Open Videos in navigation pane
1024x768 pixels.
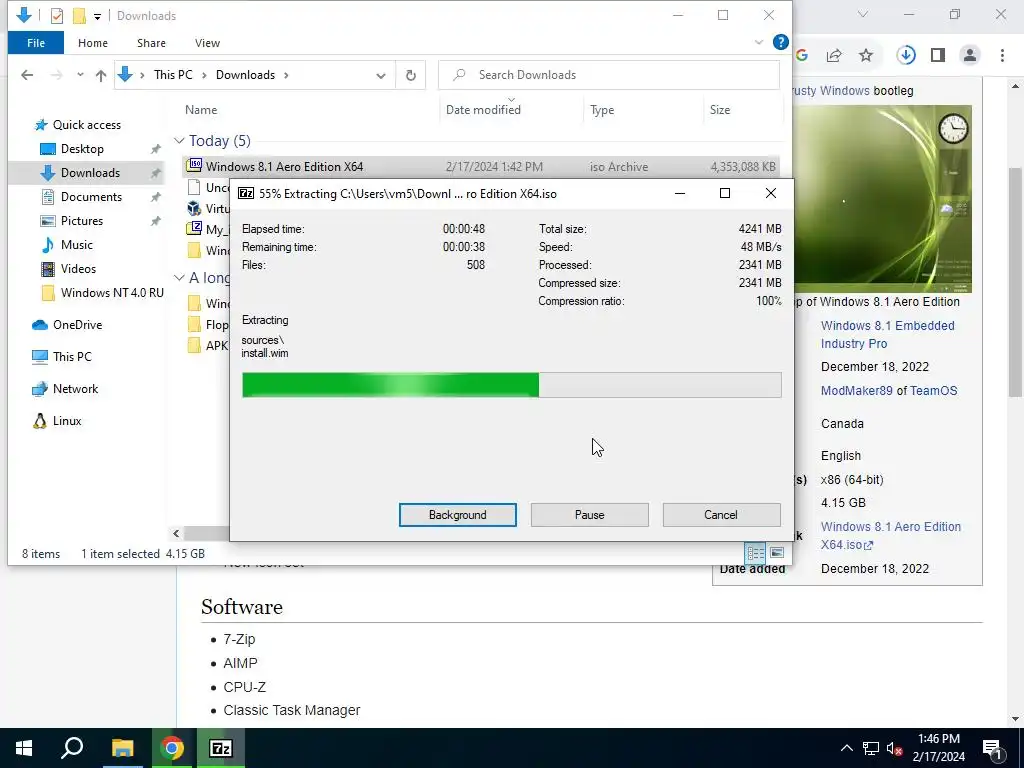click(78, 268)
